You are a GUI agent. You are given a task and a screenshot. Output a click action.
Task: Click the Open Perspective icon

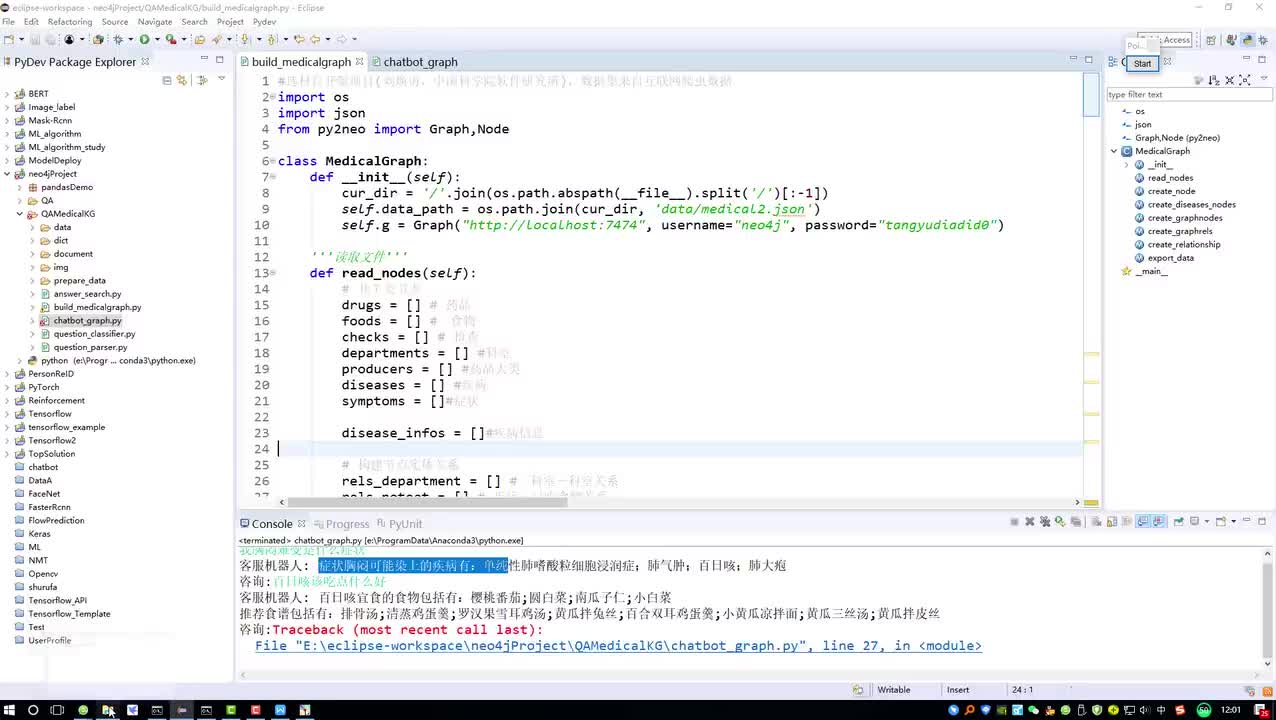click(1211, 40)
